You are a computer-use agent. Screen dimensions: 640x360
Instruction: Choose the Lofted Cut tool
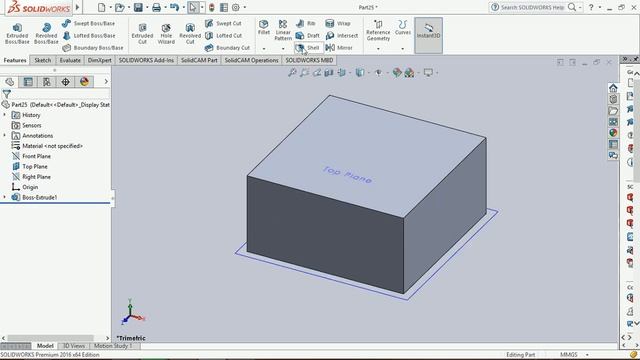click(x=223, y=36)
